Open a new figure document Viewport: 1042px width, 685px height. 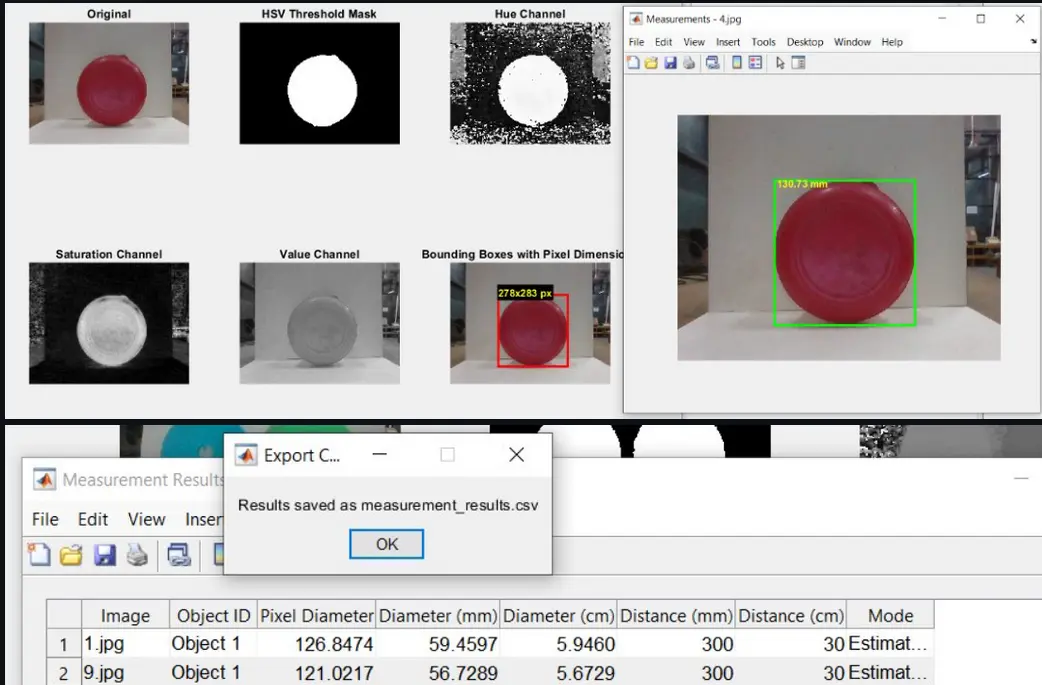(634, 62)
